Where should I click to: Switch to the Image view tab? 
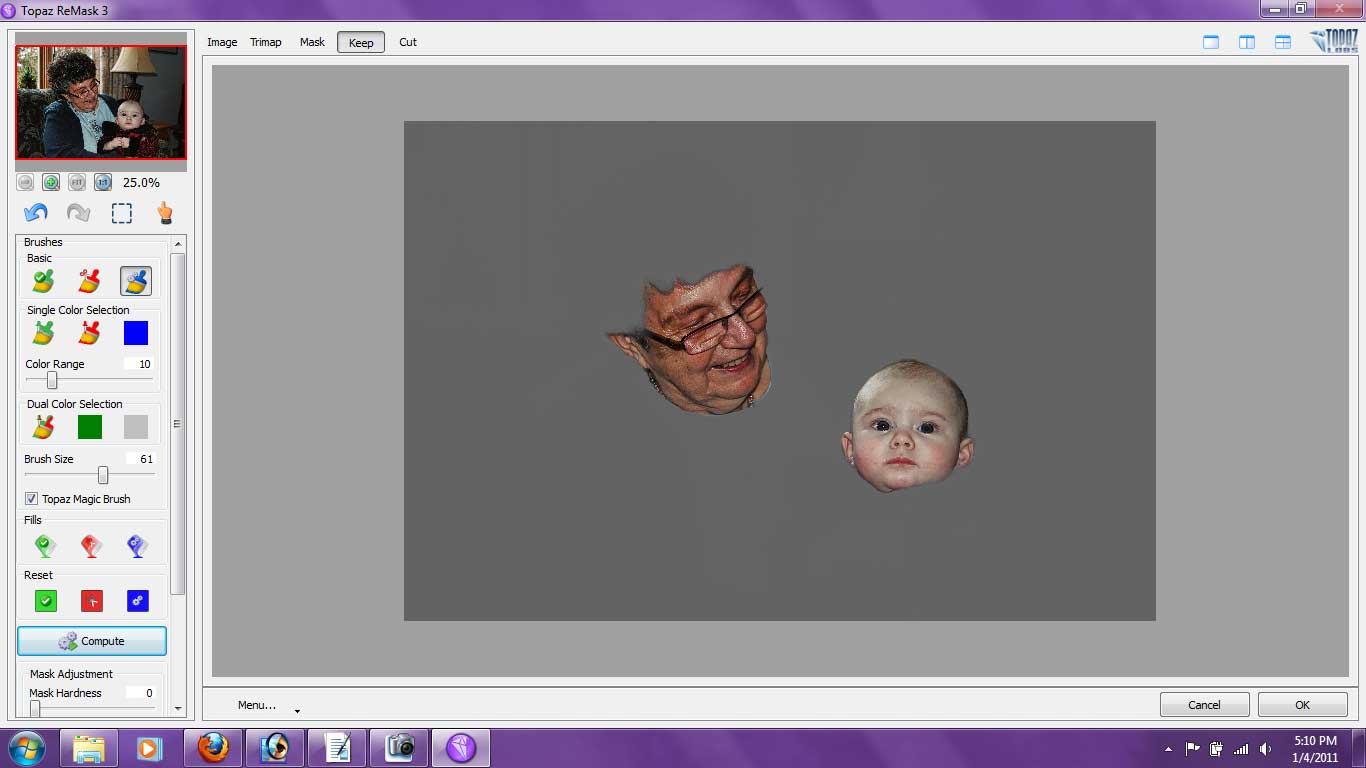[222, 42]
